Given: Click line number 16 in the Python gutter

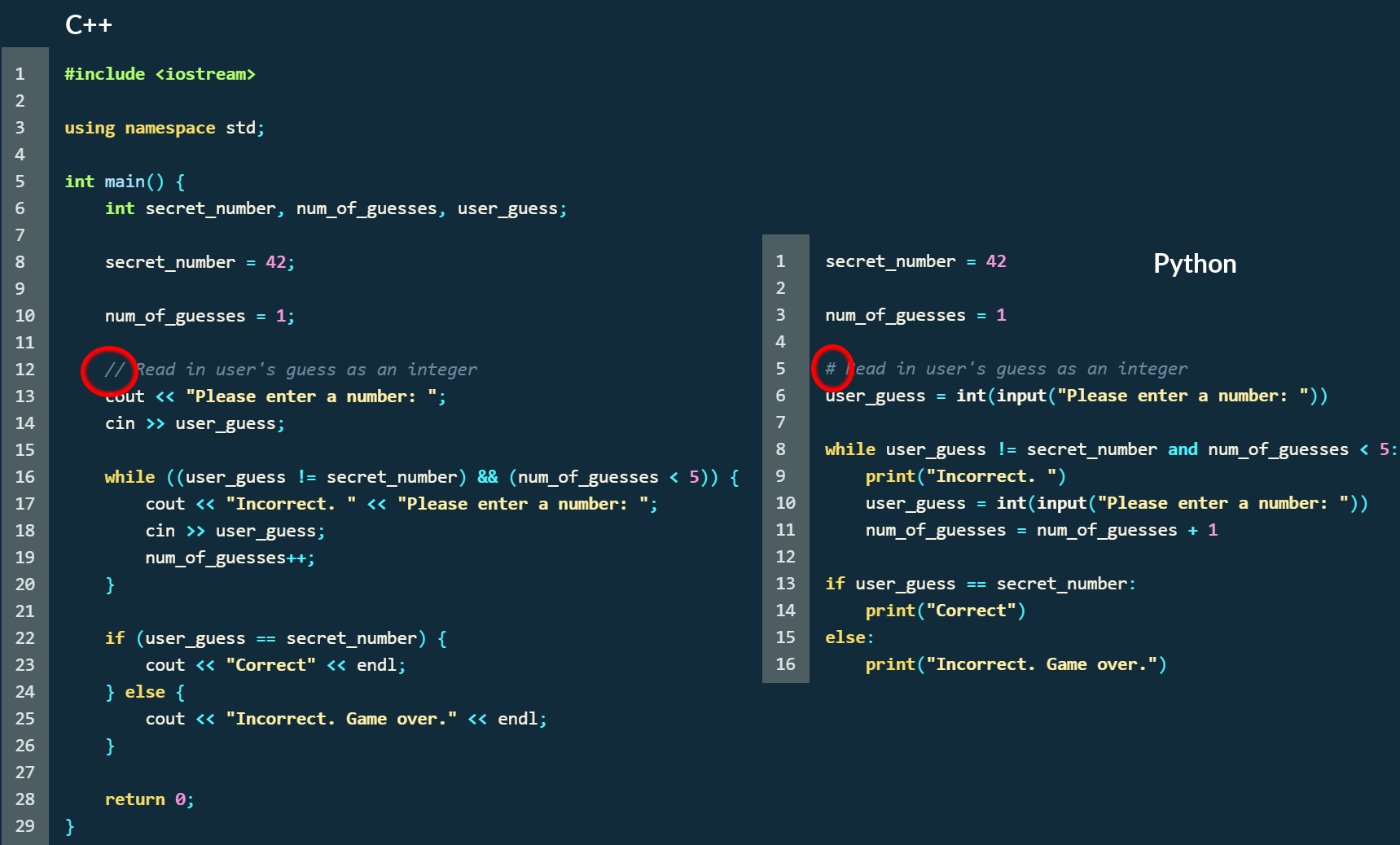Looking at the screenshot, I should tap(785, 664).
